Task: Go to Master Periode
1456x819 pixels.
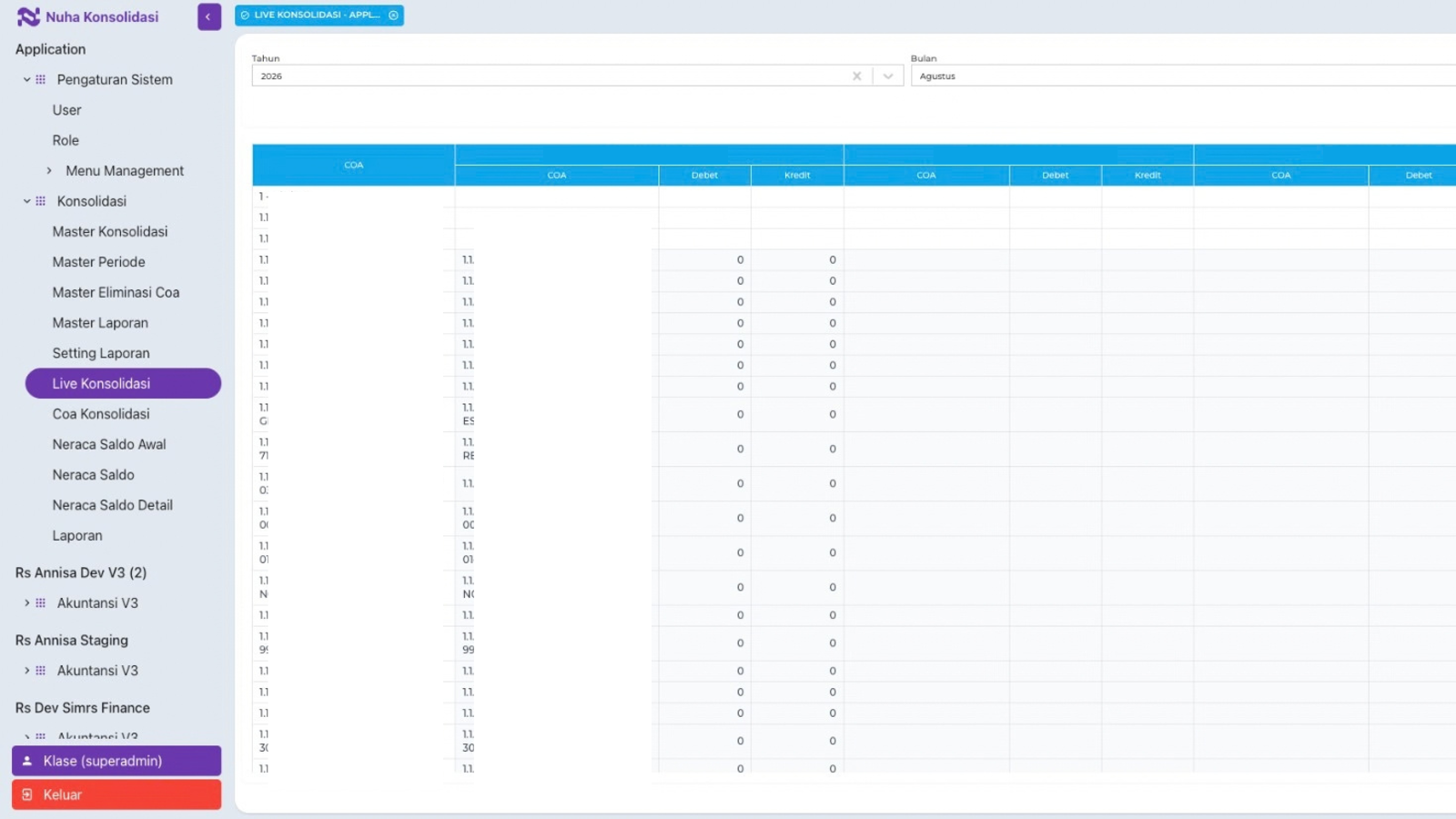Action: click(x=98, y=262)
